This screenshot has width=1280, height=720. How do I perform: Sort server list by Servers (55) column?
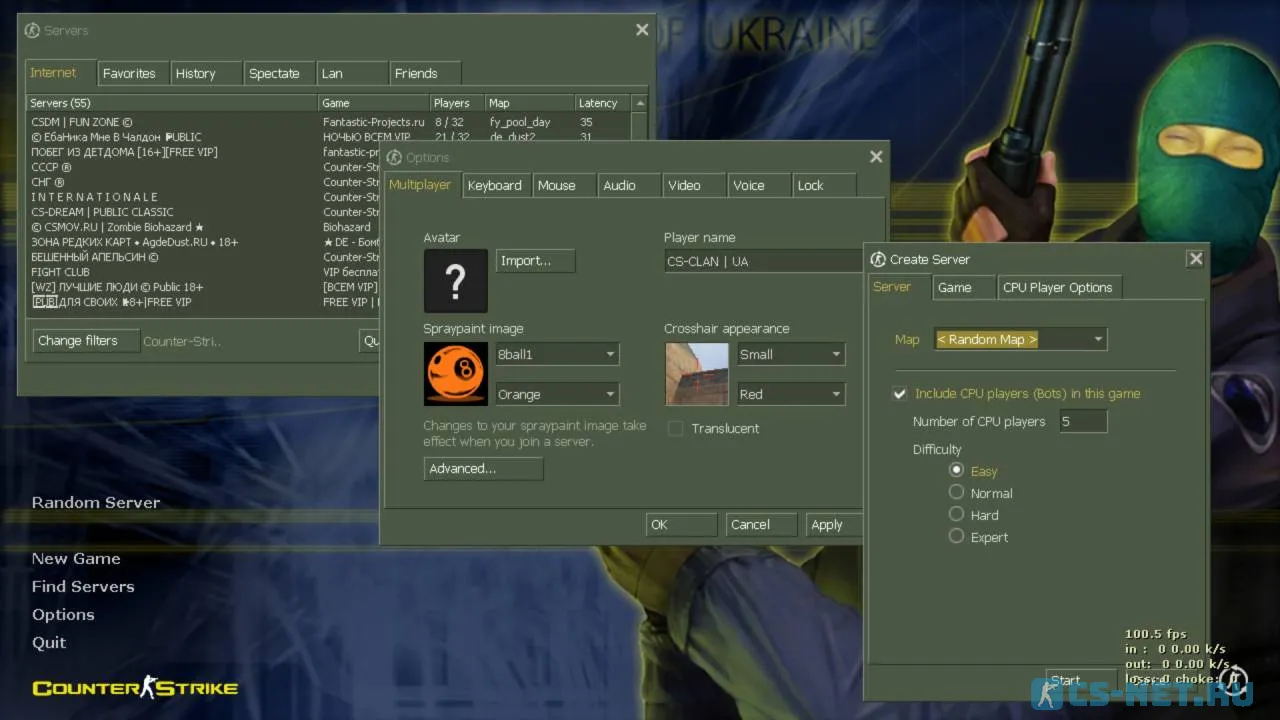pyautogui.click(x=172, y=103)
